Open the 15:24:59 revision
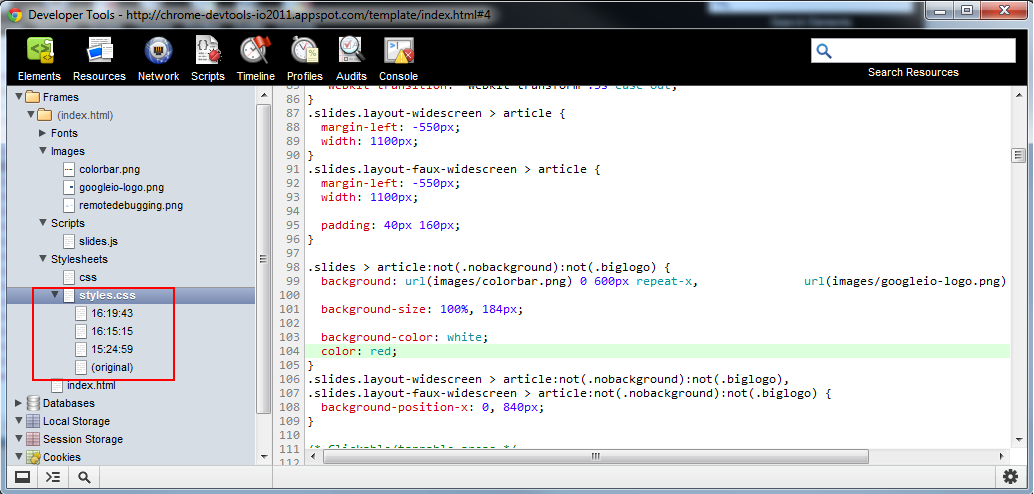The image size is (1034, 494). point(104,349)
